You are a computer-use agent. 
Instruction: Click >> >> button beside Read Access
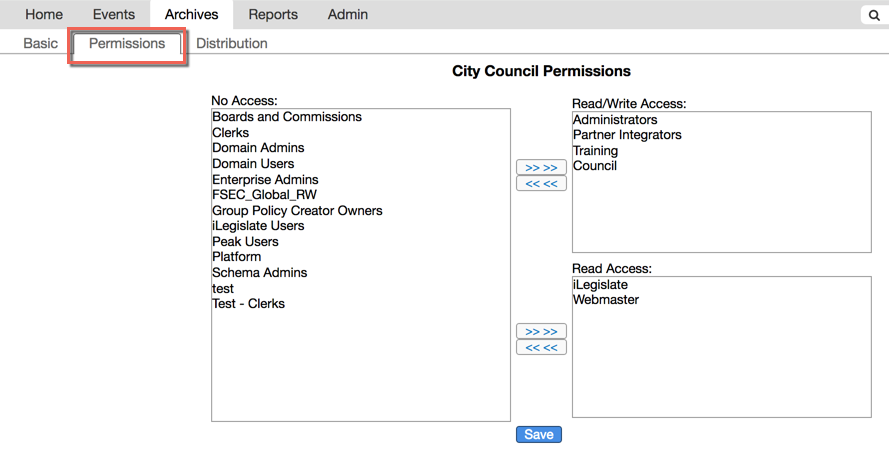541,332
